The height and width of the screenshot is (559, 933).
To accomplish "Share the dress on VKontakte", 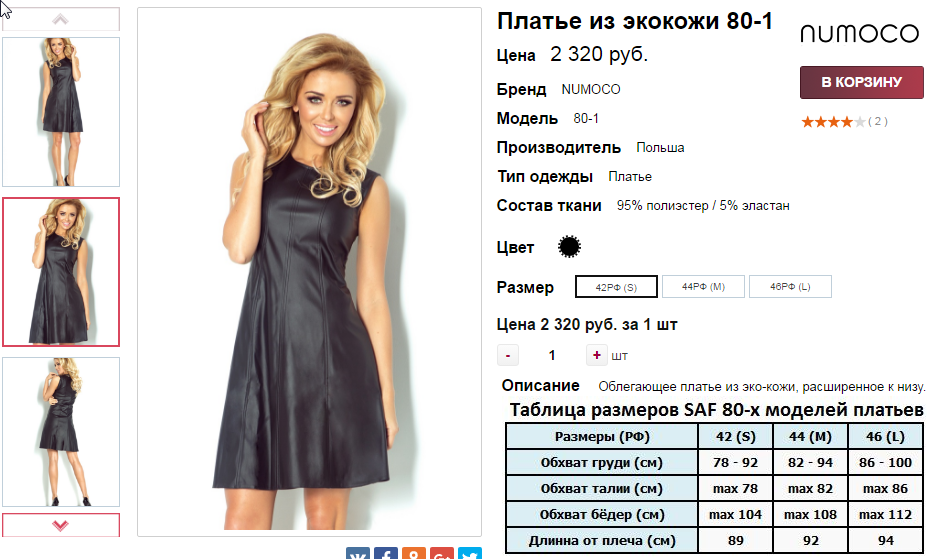I will coord(358,554).
